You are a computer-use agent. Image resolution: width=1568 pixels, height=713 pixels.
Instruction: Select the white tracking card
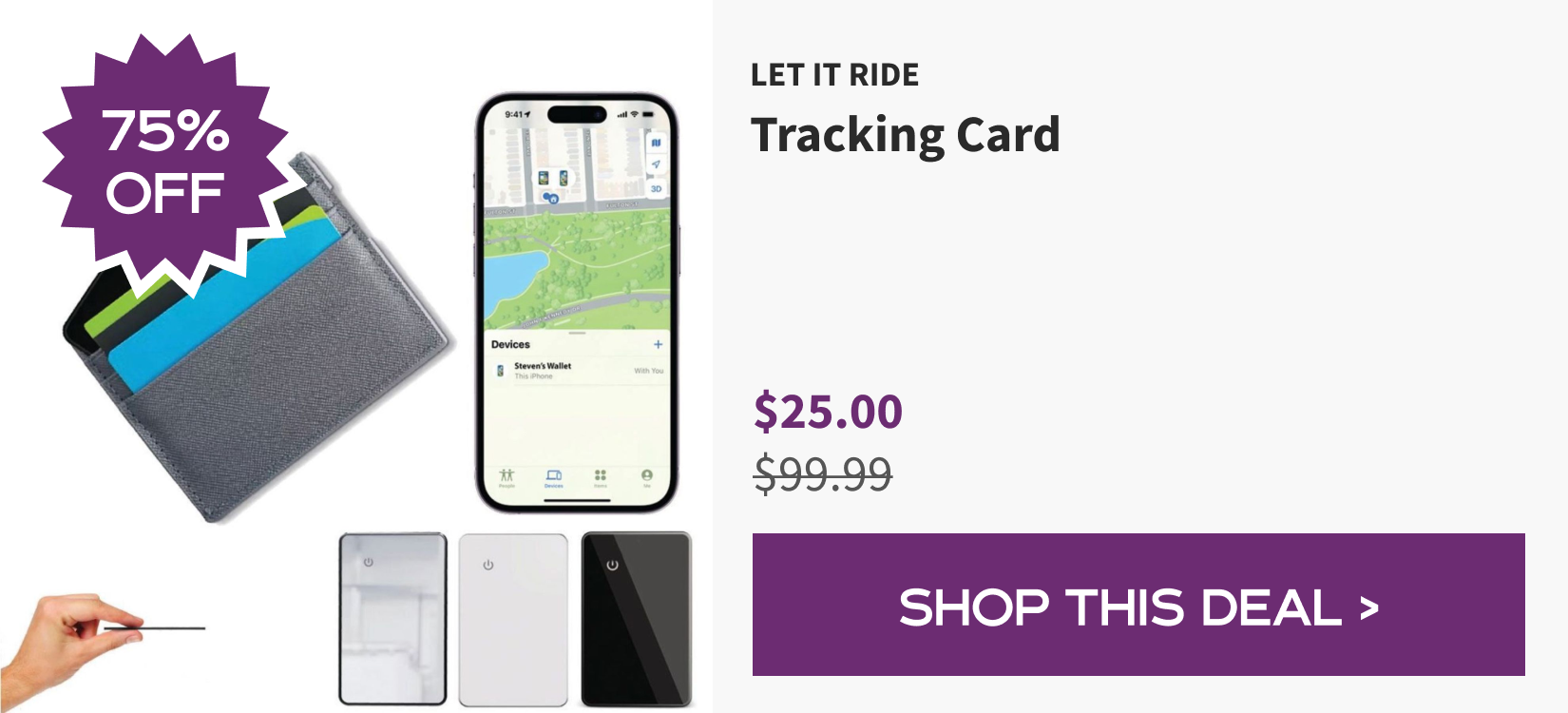click(513, 619)
